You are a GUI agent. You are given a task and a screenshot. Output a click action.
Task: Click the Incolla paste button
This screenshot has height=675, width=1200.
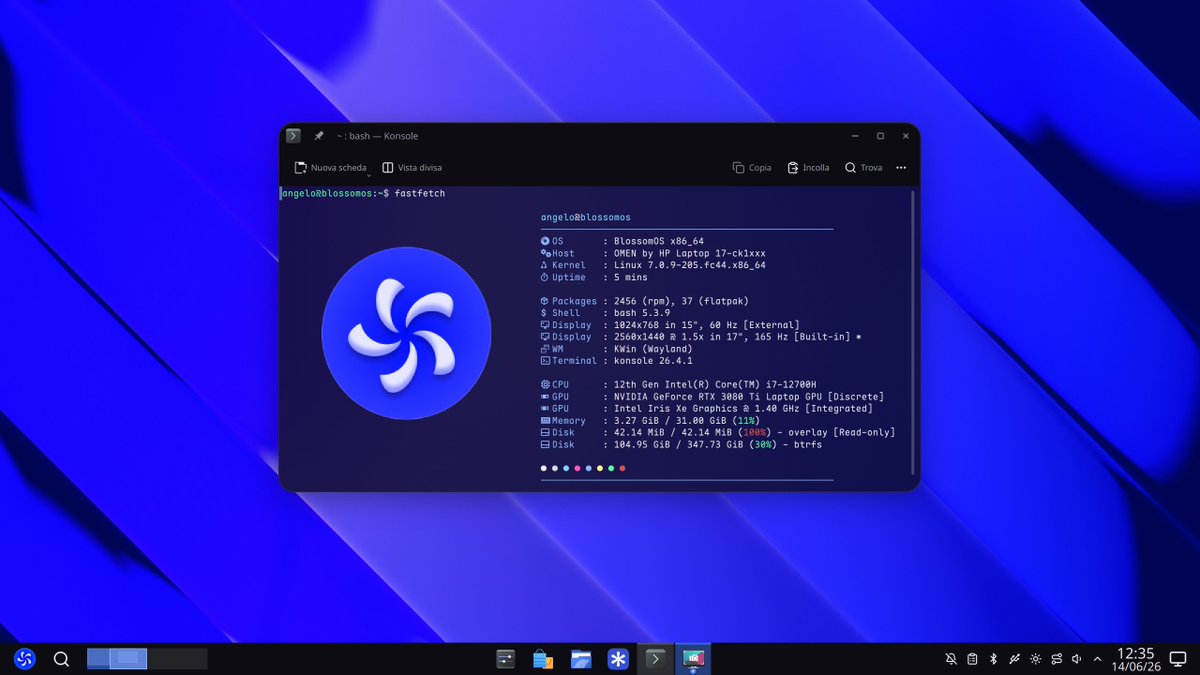coord(808,167)
